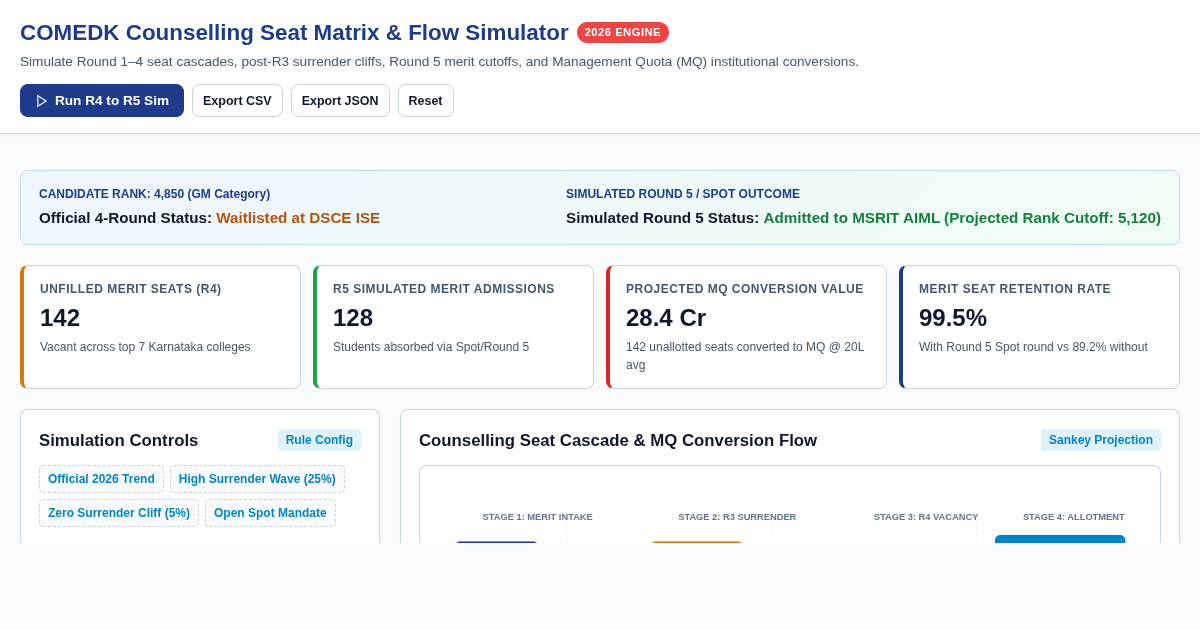Image resolution: width=1200 pixels, height=630 pixels.
Task: Click 'Vacant across top 7 Karnataka colleges' text
Action: [145, 347]
